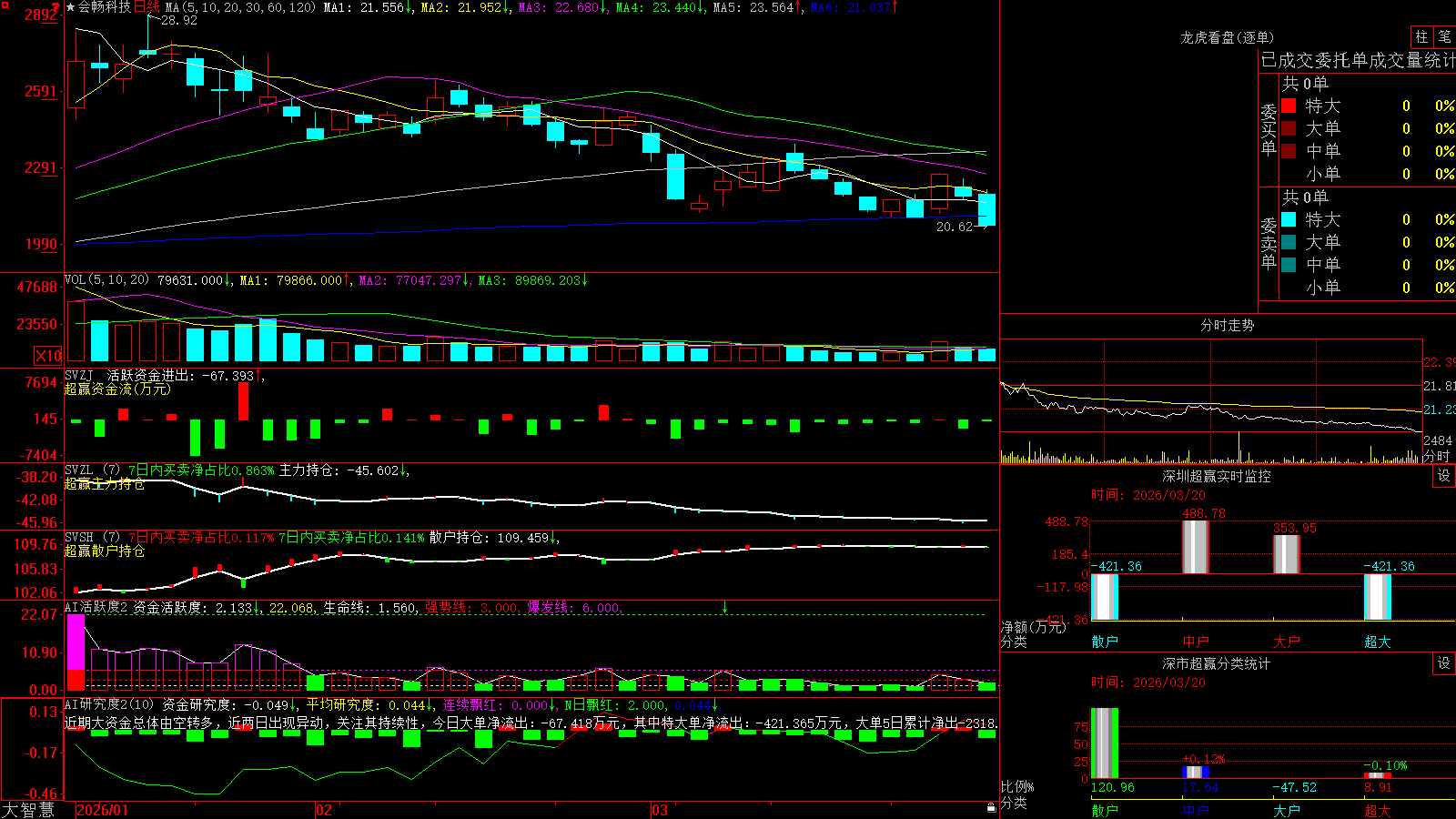Click the X10 volume scale indicator

[x=48, y=356]
